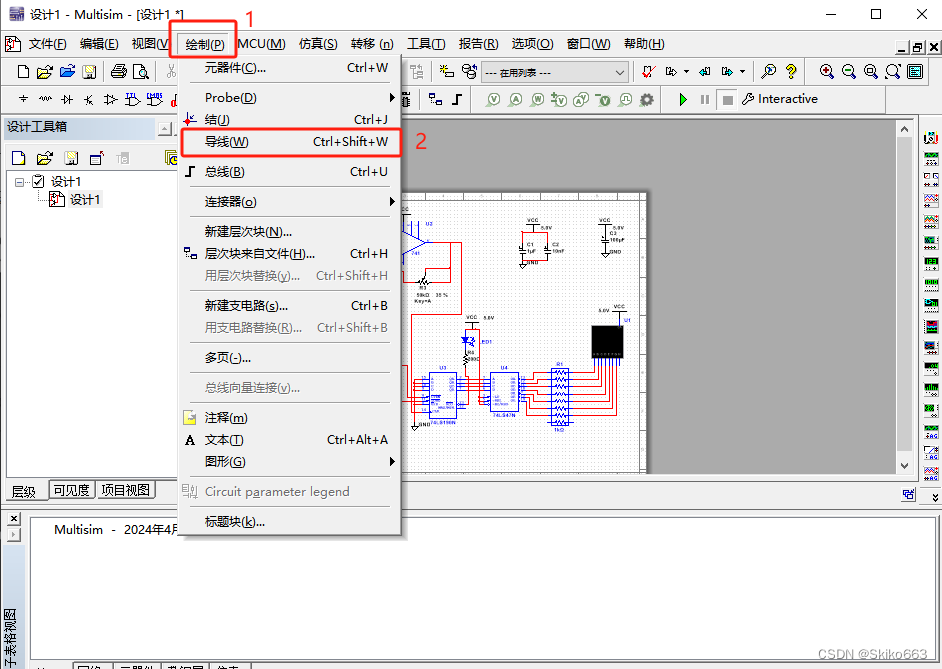Run electrical rules check icon

point(648,71)
